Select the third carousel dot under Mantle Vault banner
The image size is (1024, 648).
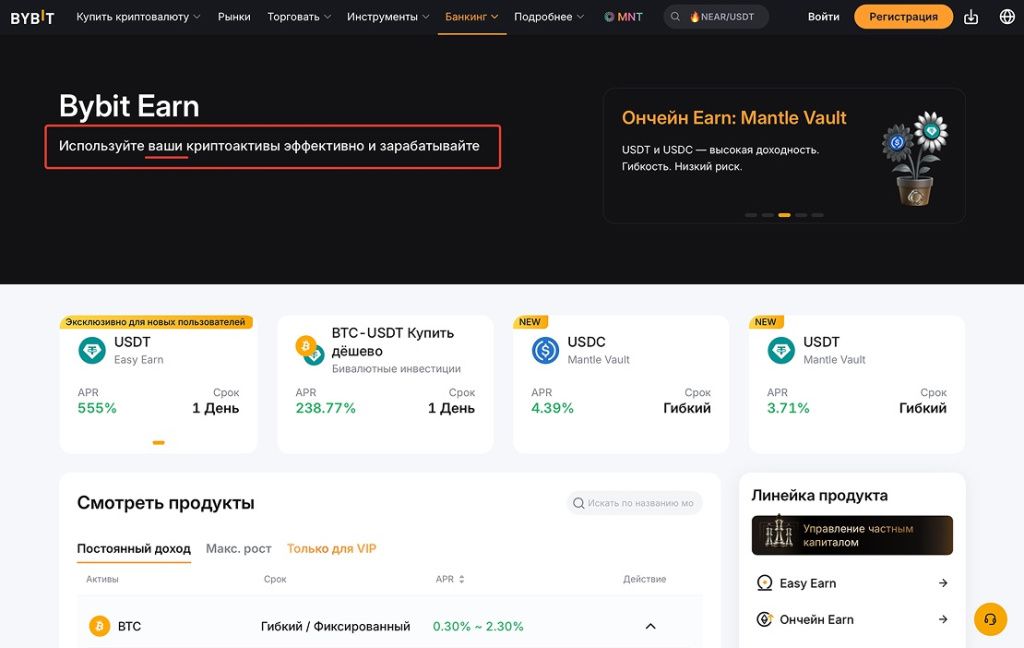point(785,215)
